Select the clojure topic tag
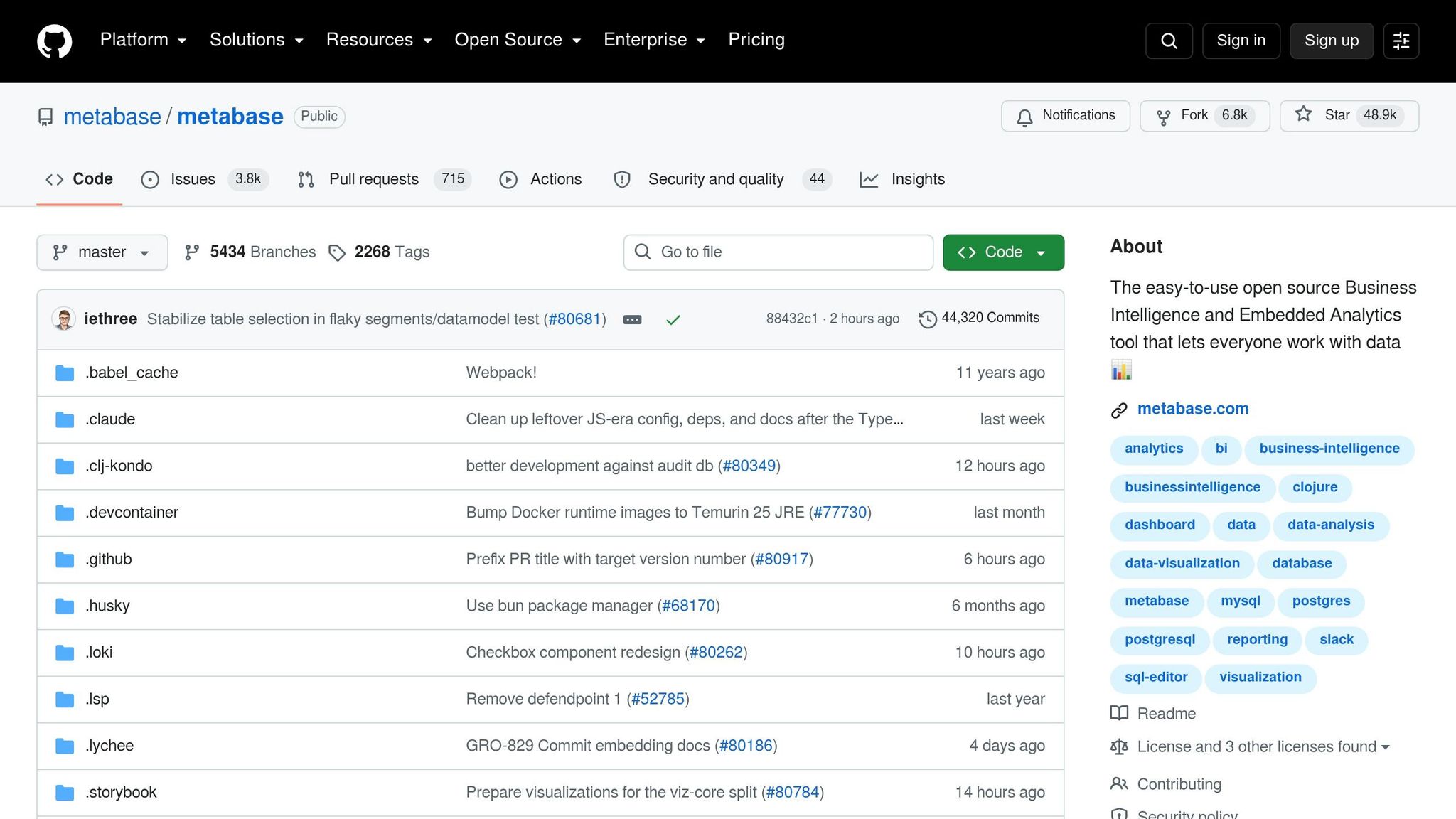Viewport: 1456px width, 819px height. pyautogui.click(x=1315, y=488)
